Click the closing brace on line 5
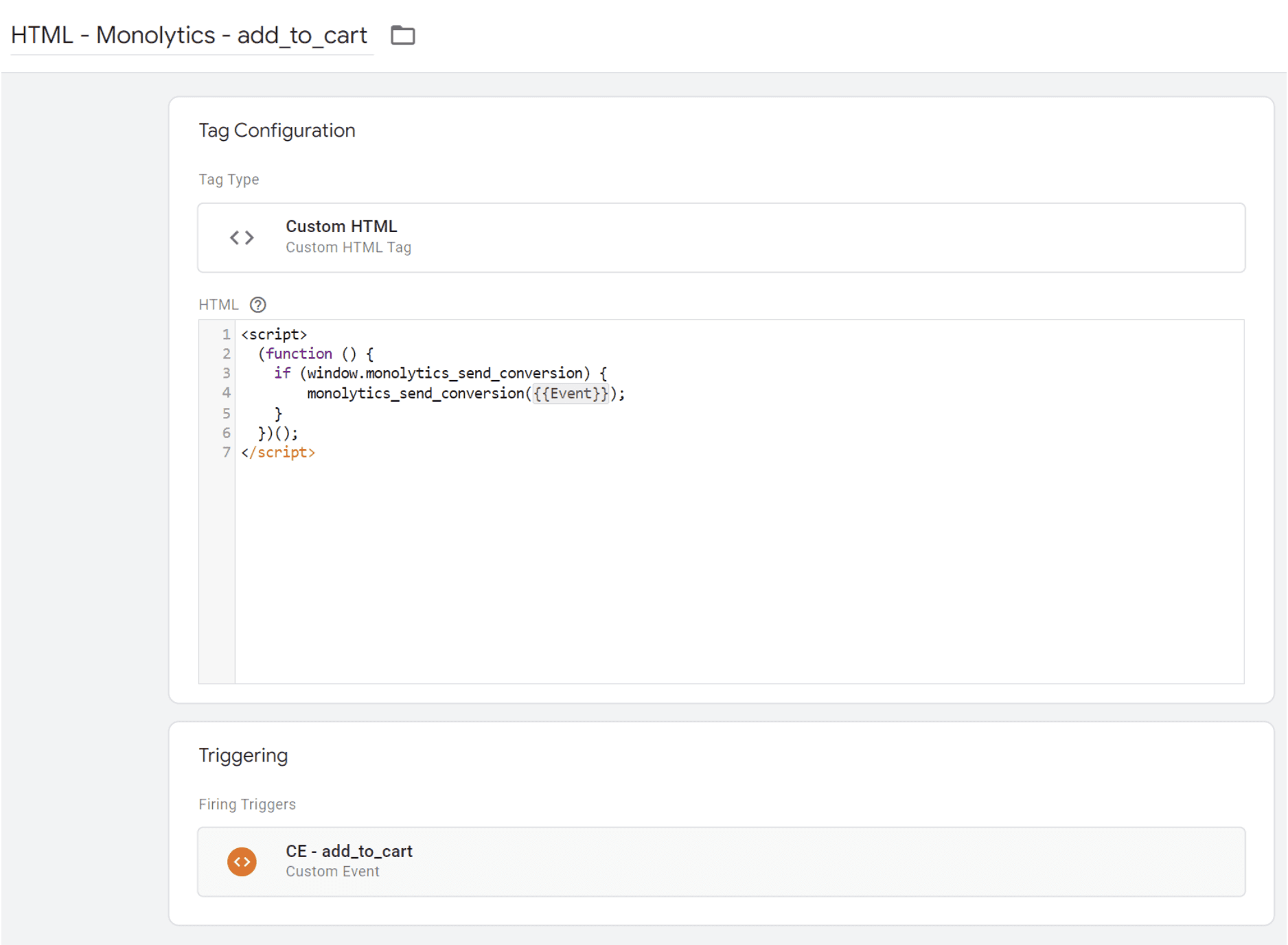Screen dimensions: 1288x945 pyautogui.click(x=278, y=413)
